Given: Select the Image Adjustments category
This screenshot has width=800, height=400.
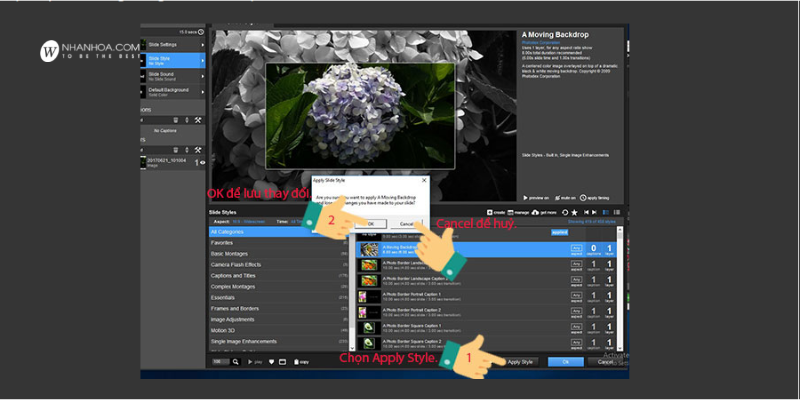Looking at the screenshot, I should [279, 320].
